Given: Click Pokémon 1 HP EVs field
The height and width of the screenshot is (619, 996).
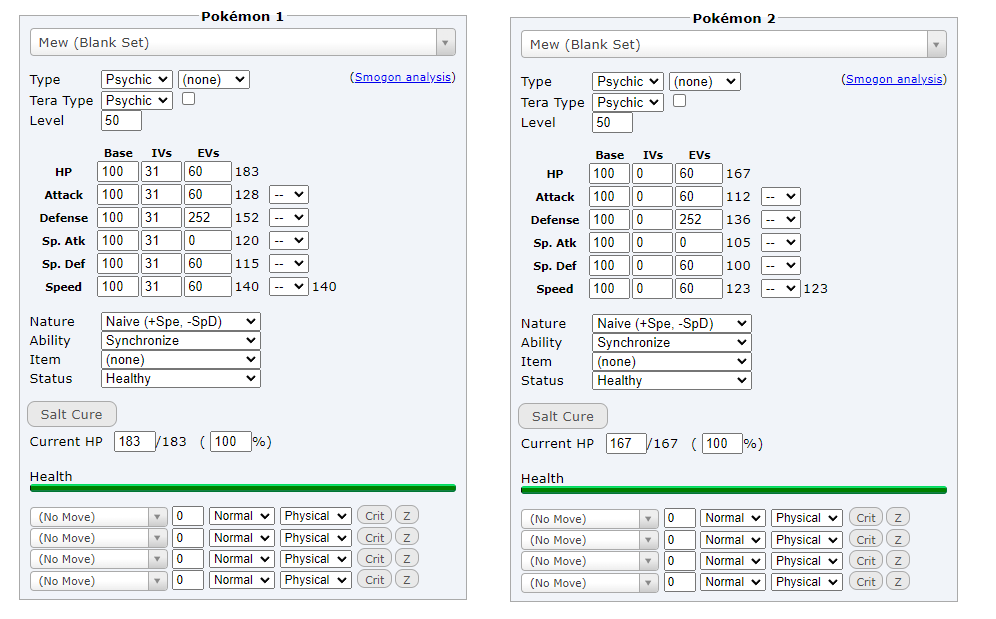Looking at the screenshot, I should pos(208,172).
